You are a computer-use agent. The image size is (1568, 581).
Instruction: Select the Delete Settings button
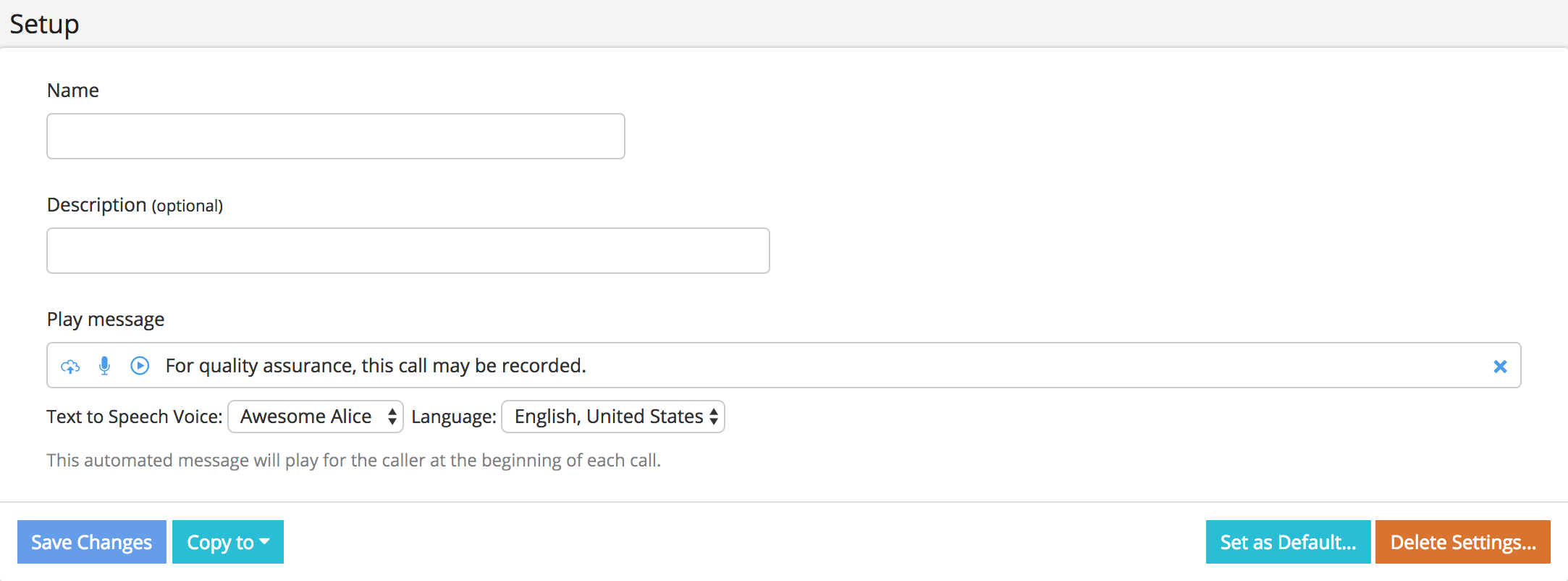click(1462, 542)
